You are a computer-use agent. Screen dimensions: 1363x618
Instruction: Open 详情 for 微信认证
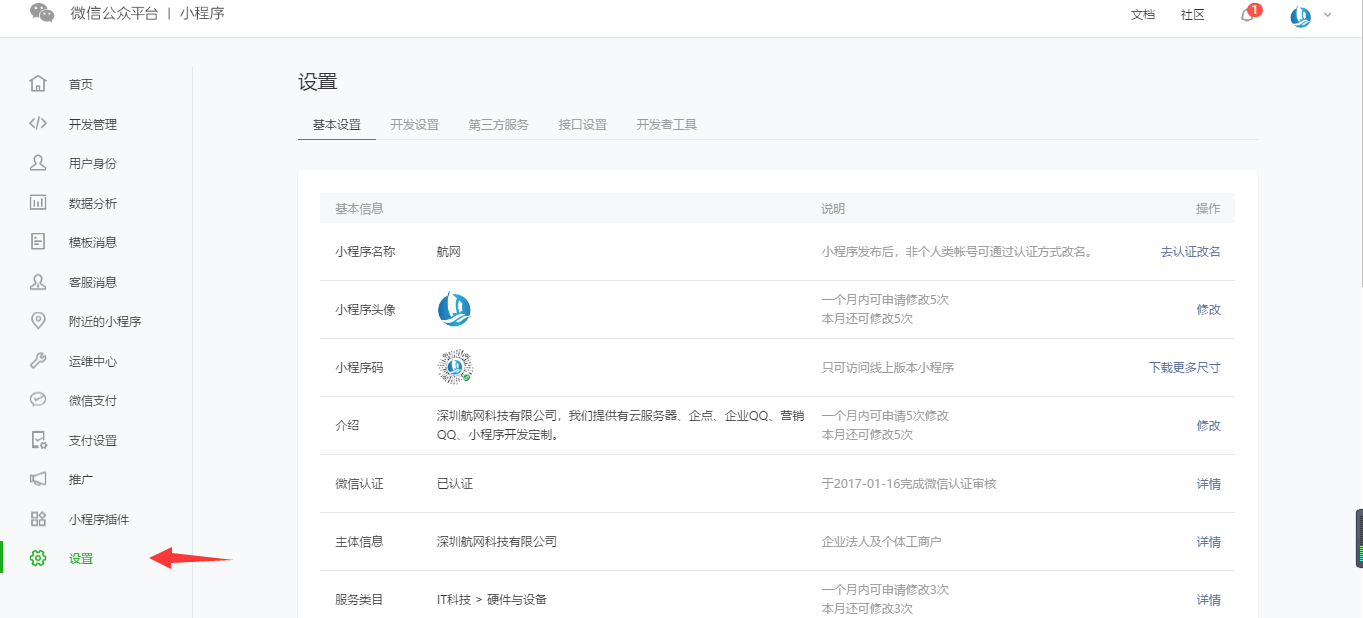pyautogui.click(x=1209, y=484)
